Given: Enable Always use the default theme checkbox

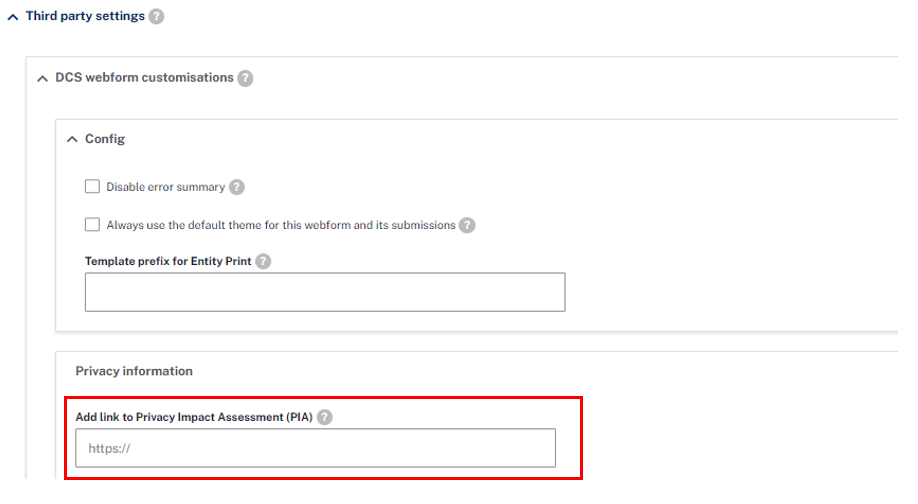Looking at the screenshot, I should 93,225.
